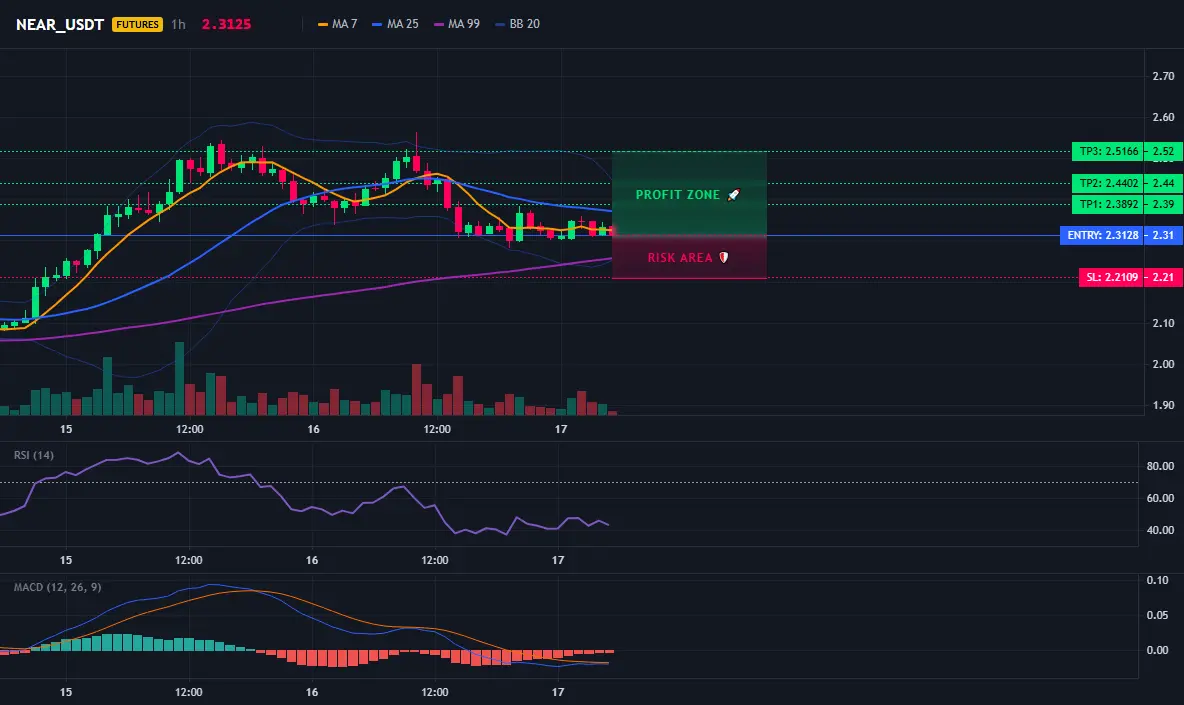Image resolution: width=1184 pixels, height=705 pixels.
Task: Click the 2.39 value beside TP1
Action: 1164,205
